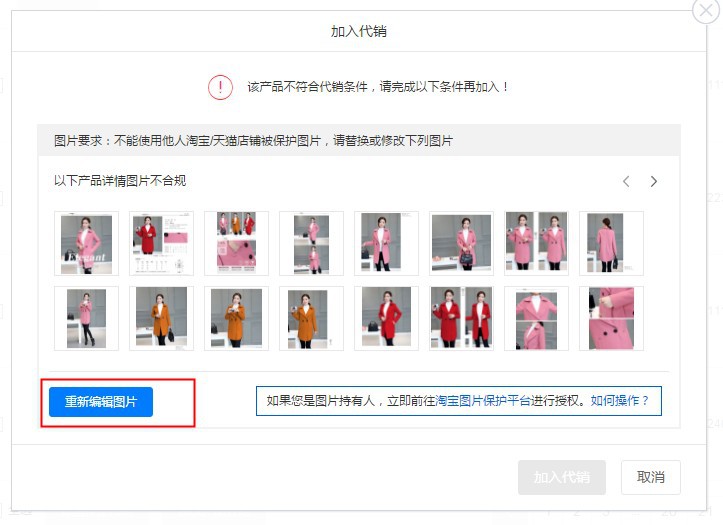Select first thumbnail with Elegant text overlay
The height and width of the screenshot is (525, 723).
86,243
